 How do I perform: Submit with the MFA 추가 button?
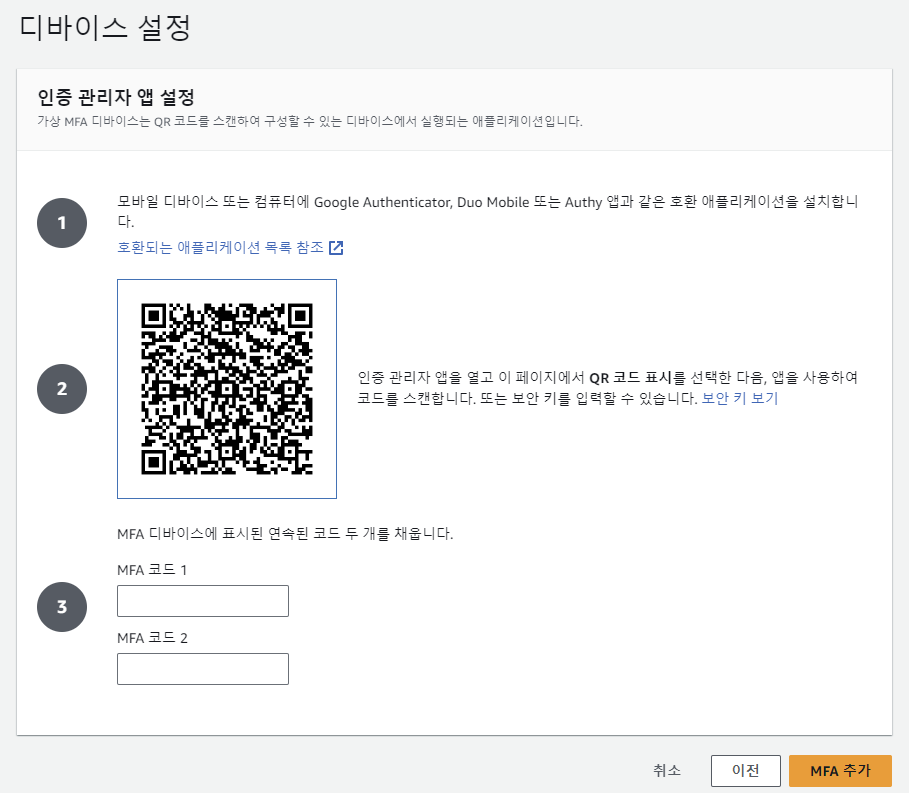(x=840, y=770)
